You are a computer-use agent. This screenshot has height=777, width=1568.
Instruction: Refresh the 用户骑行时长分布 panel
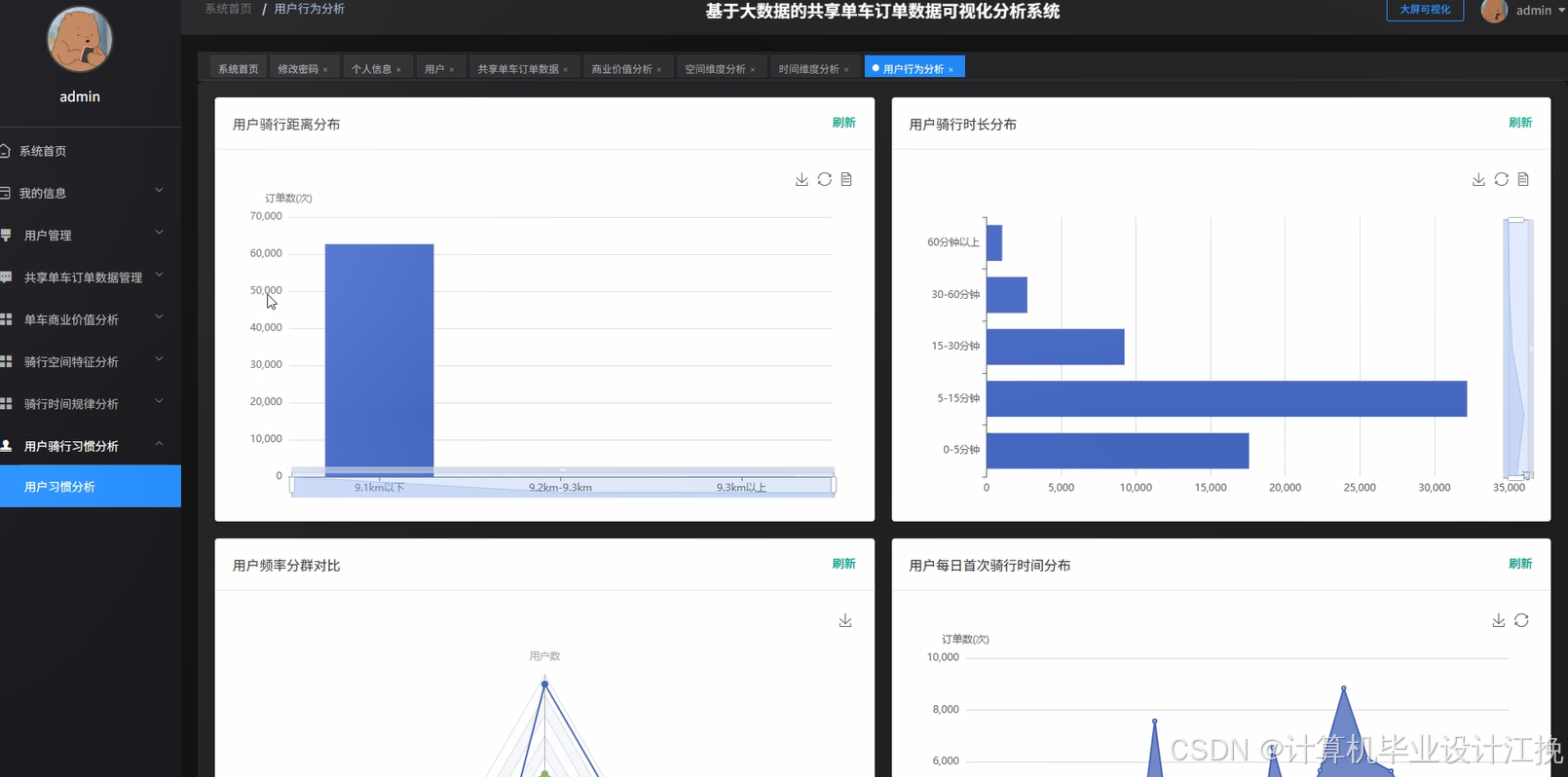[x=1520, y=123]
